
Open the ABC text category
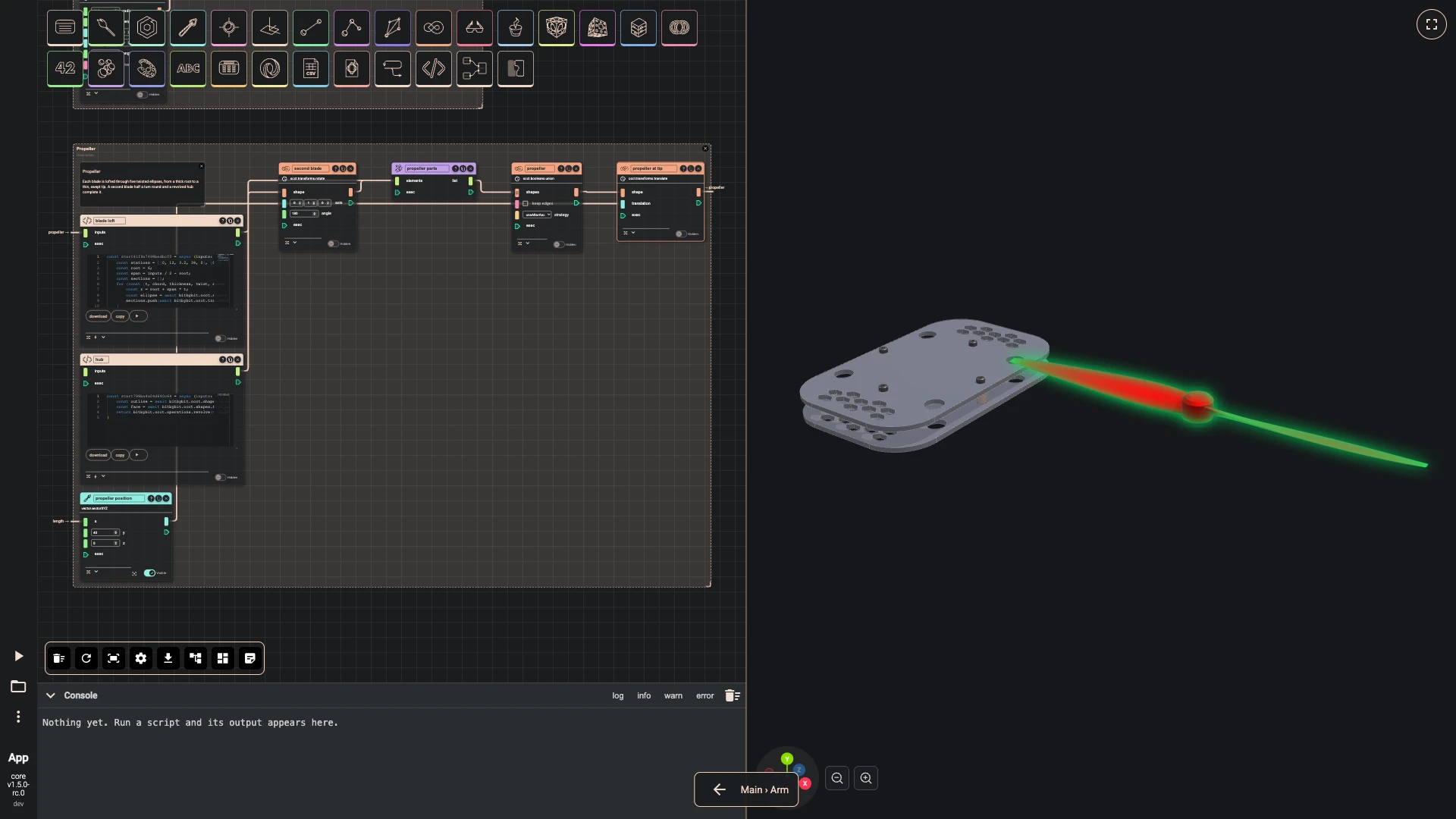pyautogui.click(x=188, y=69)
